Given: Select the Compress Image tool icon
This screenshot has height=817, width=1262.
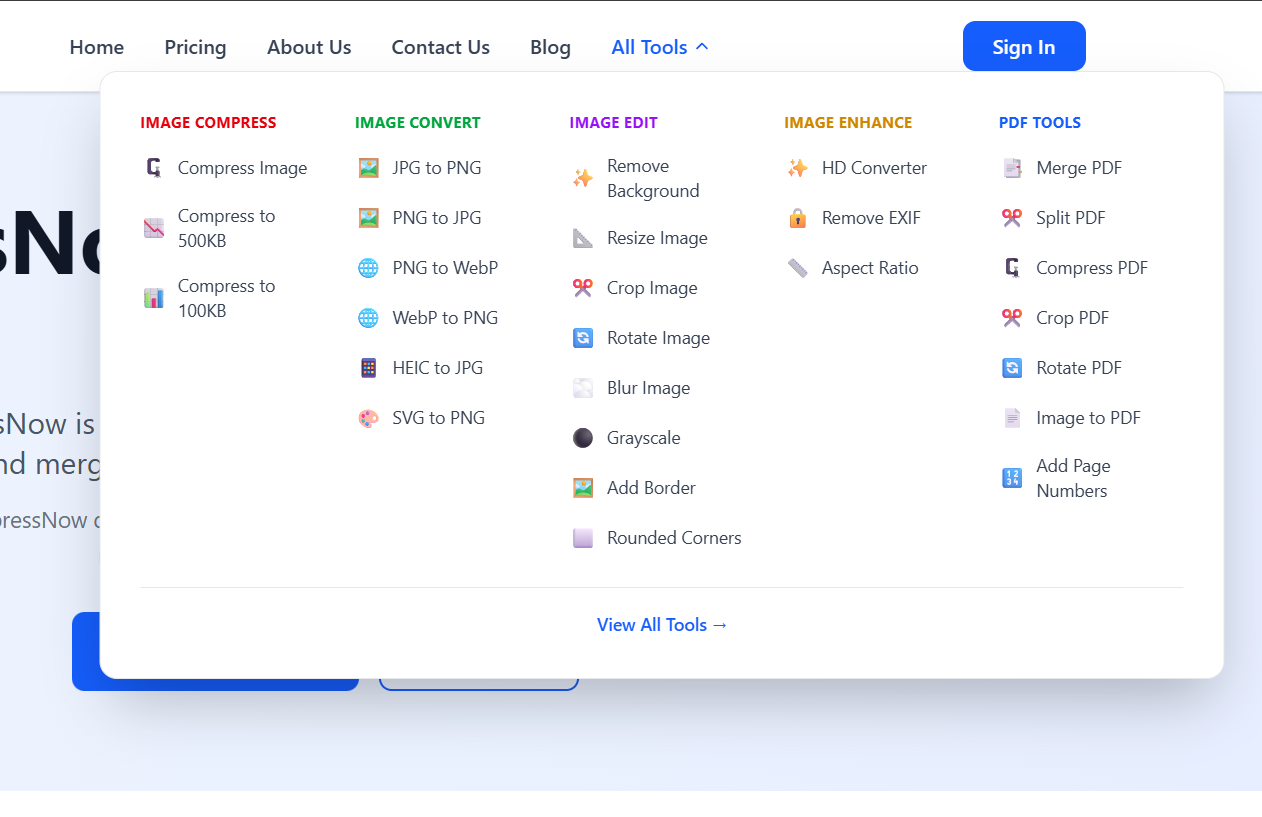Looking at the screenshot, I should (153, 168).
